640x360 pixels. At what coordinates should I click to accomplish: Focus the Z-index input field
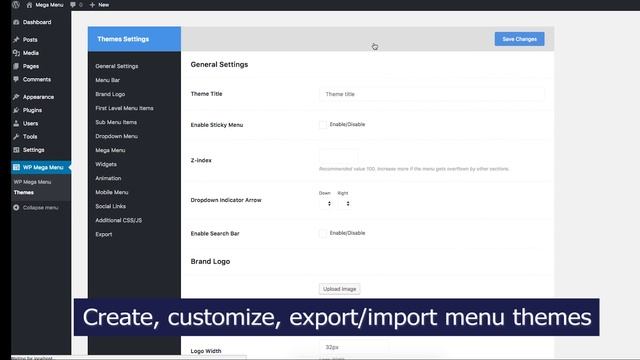point(338,157)
